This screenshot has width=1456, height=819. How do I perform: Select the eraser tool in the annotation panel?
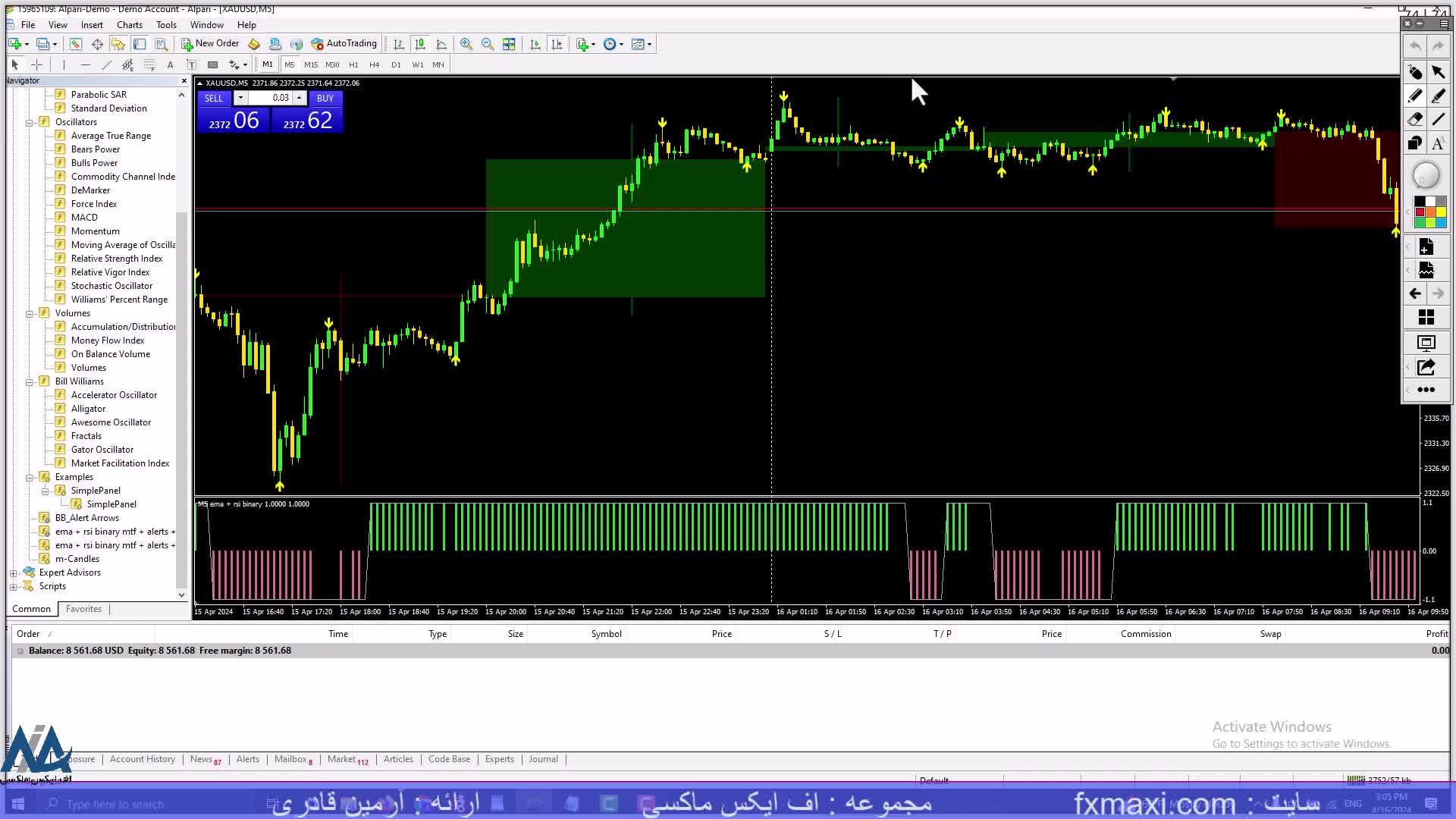pos(1414,119)
